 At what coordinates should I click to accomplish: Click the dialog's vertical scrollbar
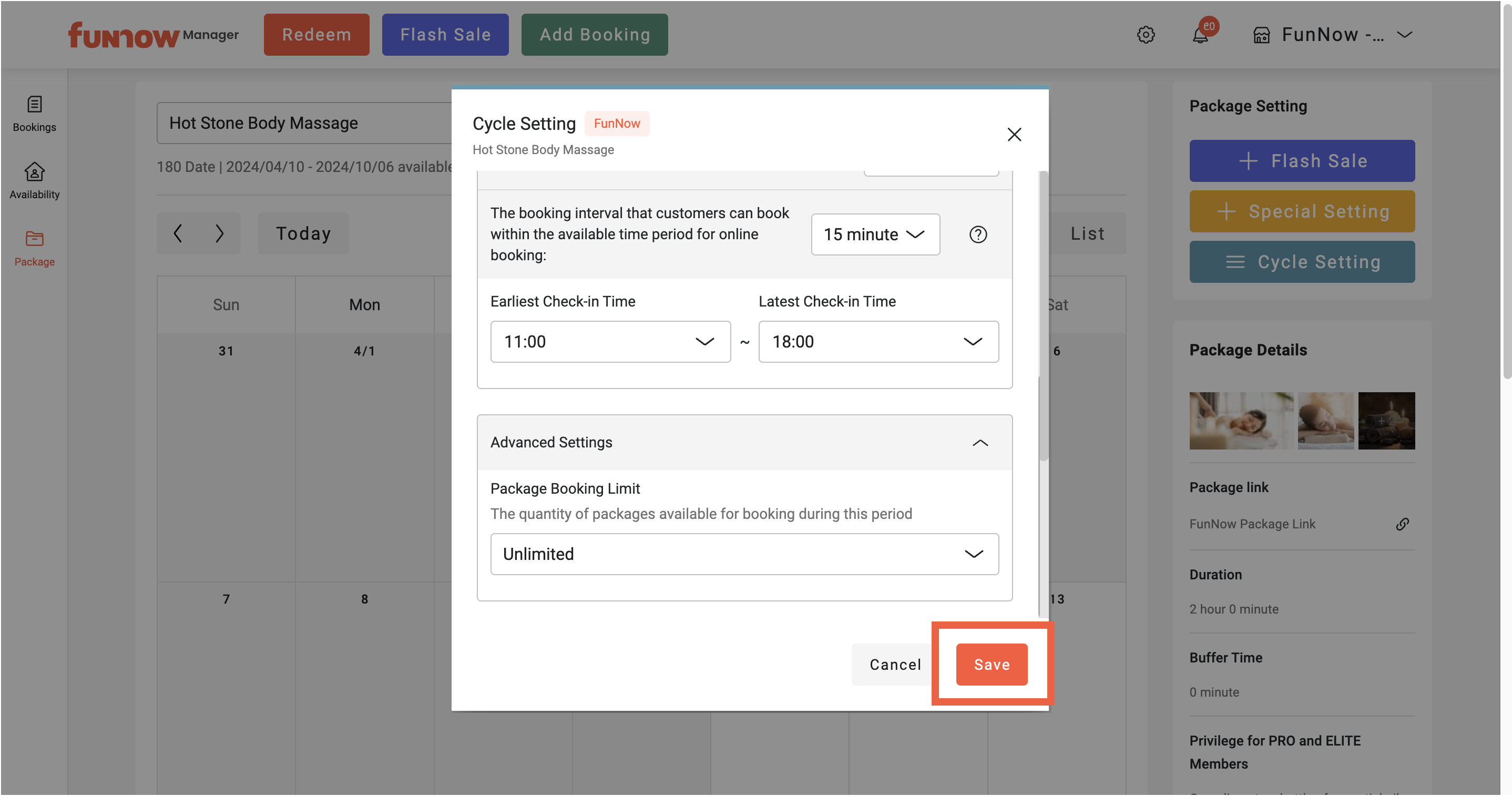tap(1043, 317)
